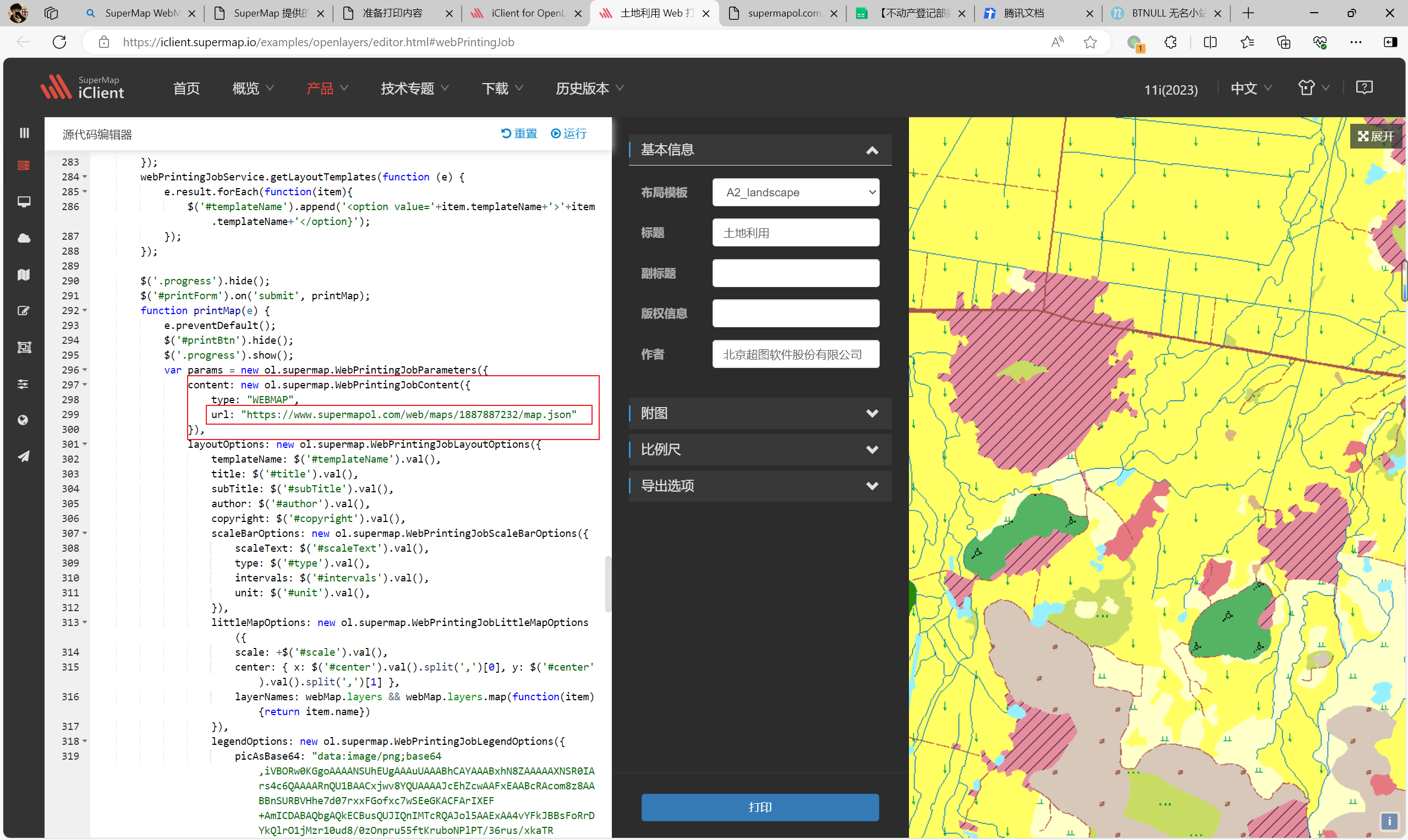Click the cloud icon in left sidebar
Viewport: 1408px width, 840px height.
[x=24, y=238]
